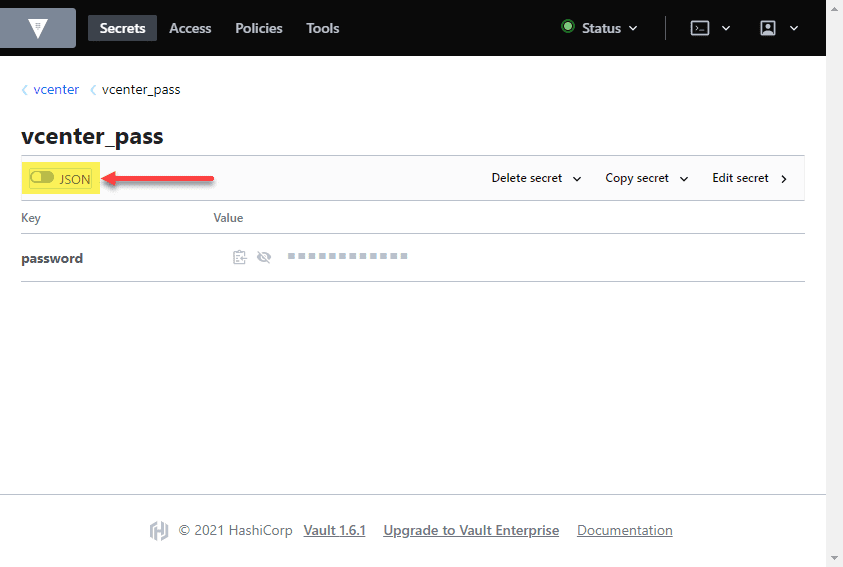
Task: Click the Key column header
Action: coord(31,218)
